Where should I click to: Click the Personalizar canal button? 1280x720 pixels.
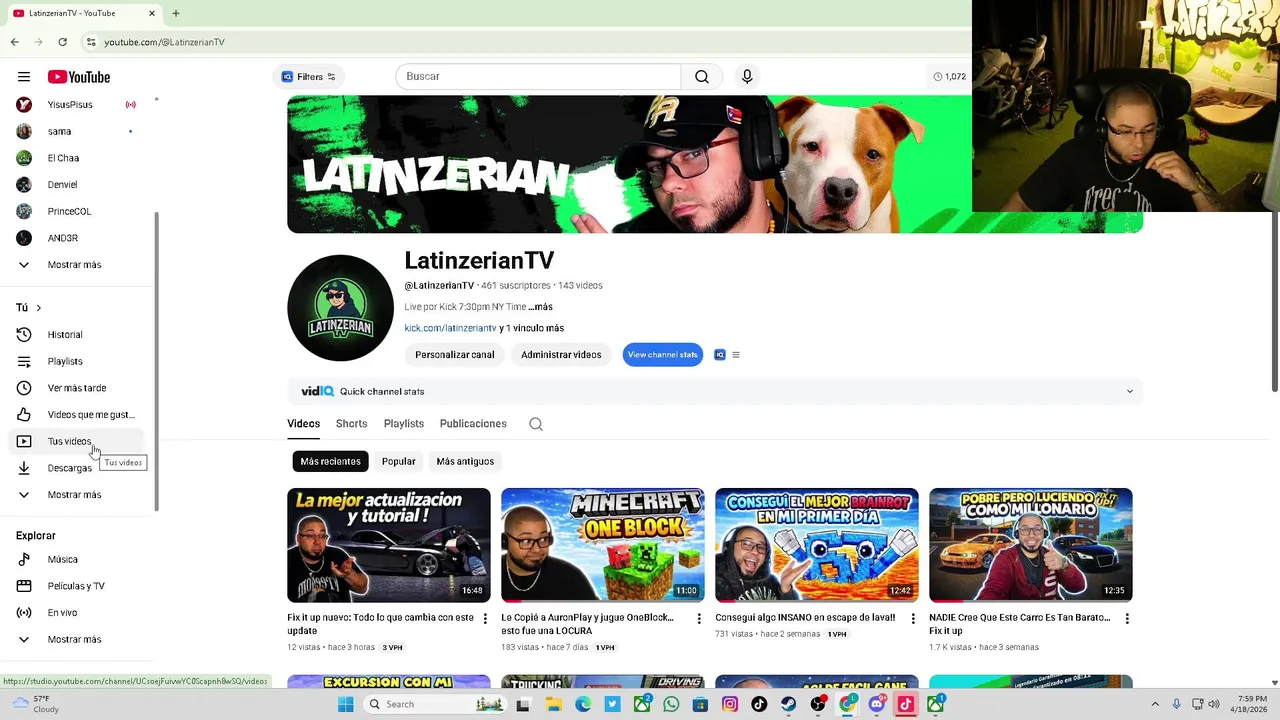click(455, 355)
